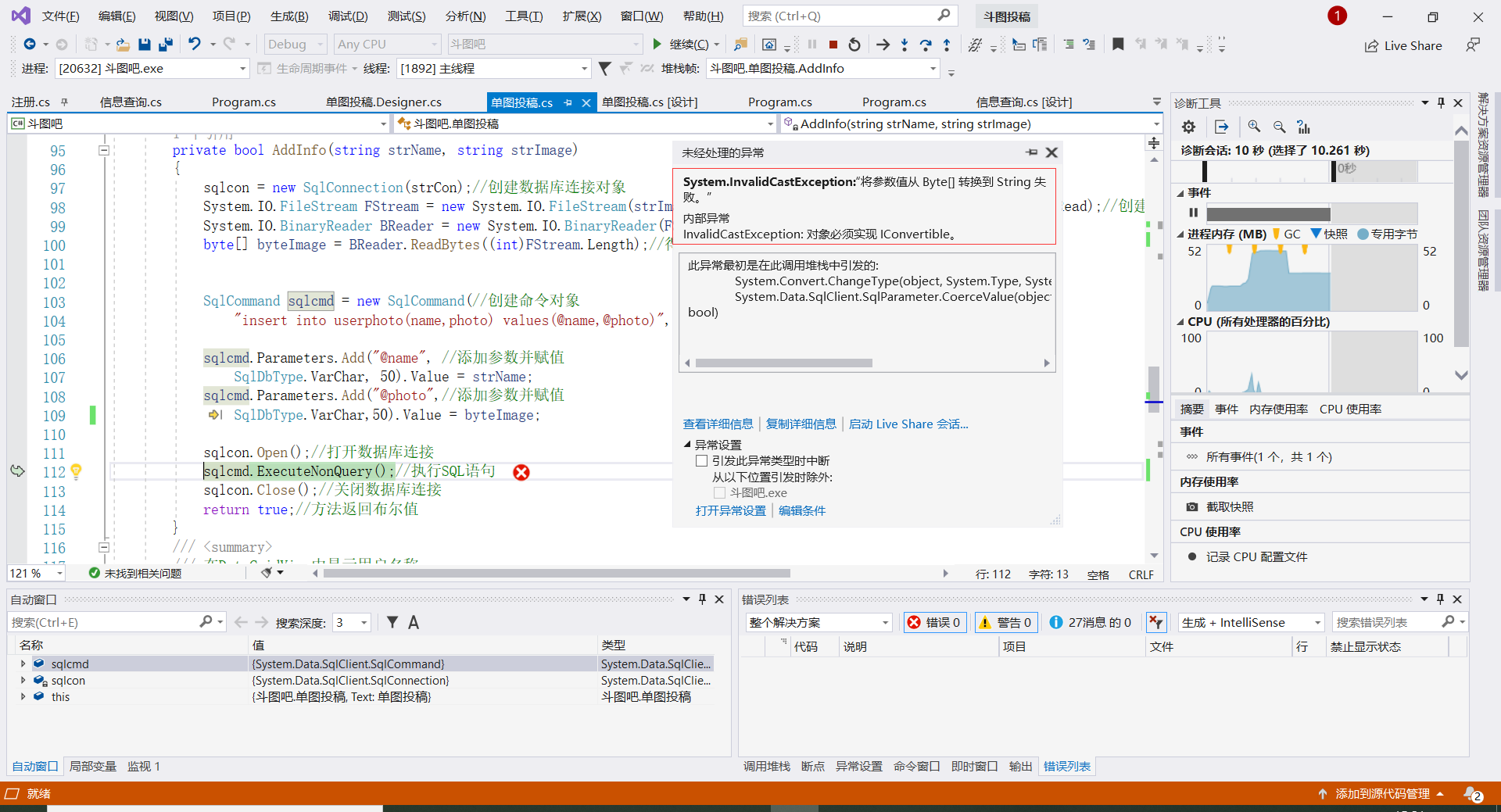
Task: Stop debugging with red square icon
Action: [x=833, y=45]
